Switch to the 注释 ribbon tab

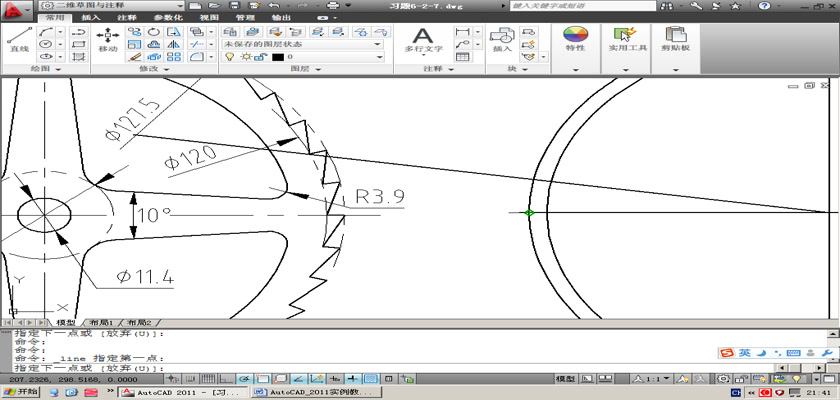(x=126, y=17)
